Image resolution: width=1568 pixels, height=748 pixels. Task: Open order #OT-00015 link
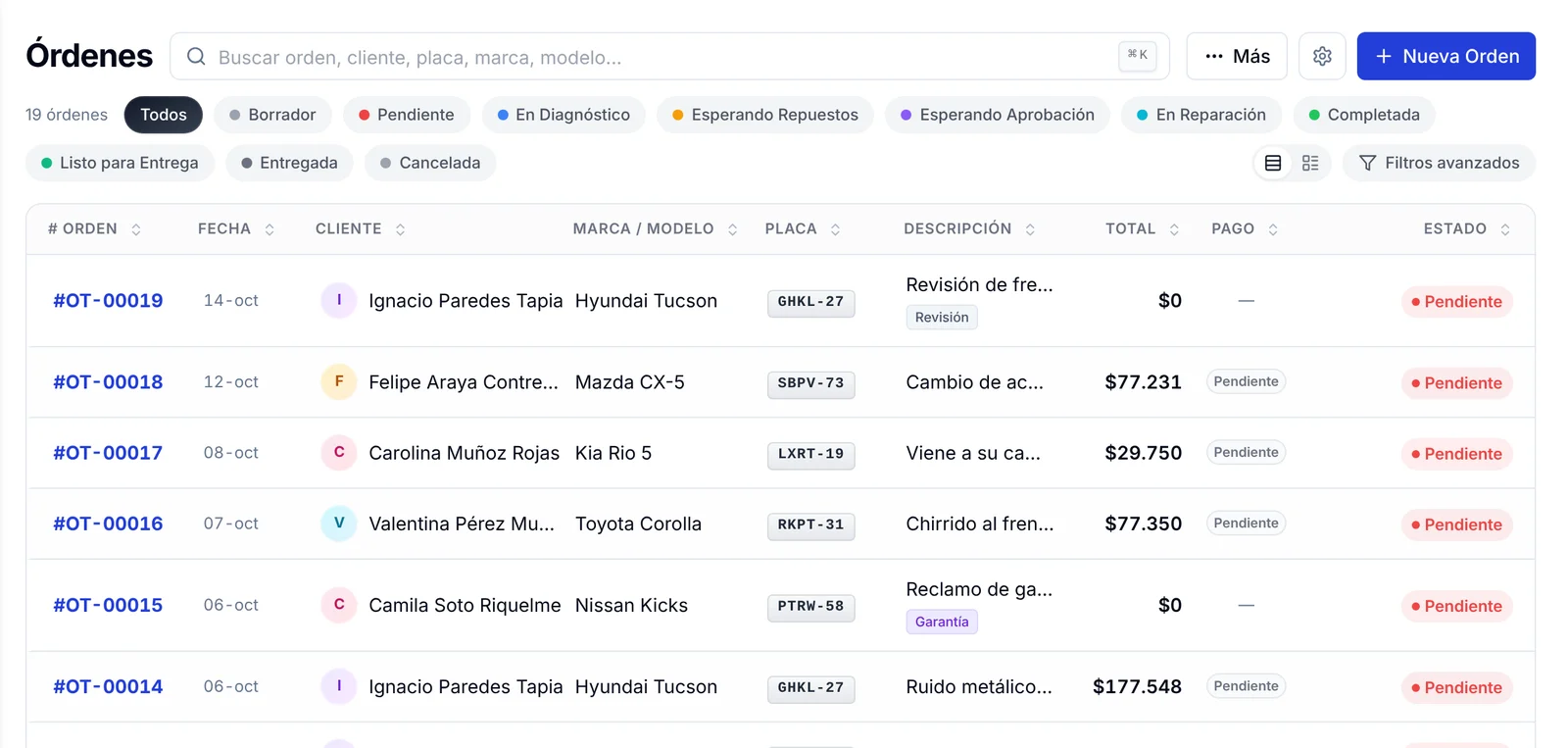tap(108, 605)
